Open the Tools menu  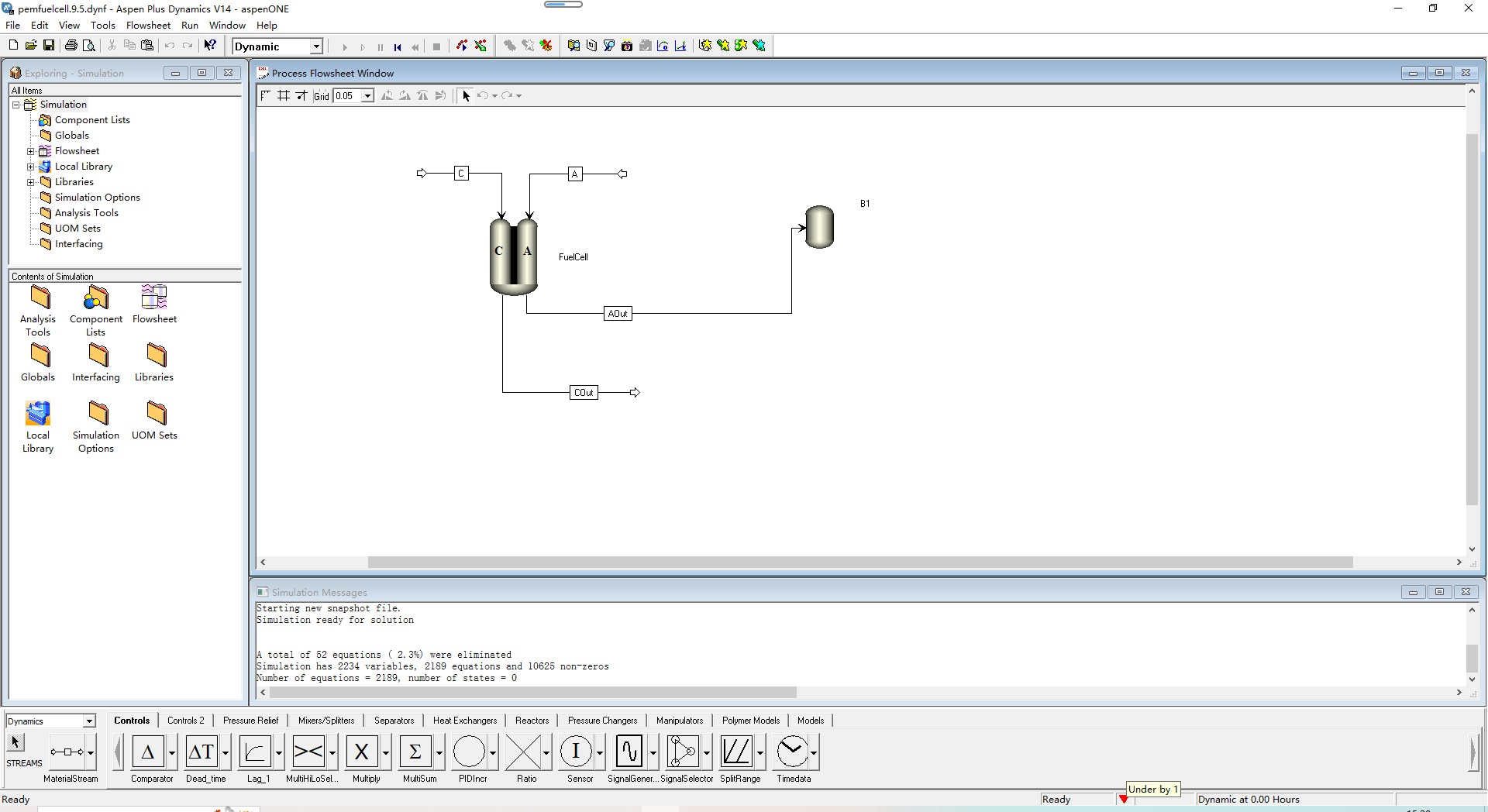pyautogui.click(x=102, y=25)
